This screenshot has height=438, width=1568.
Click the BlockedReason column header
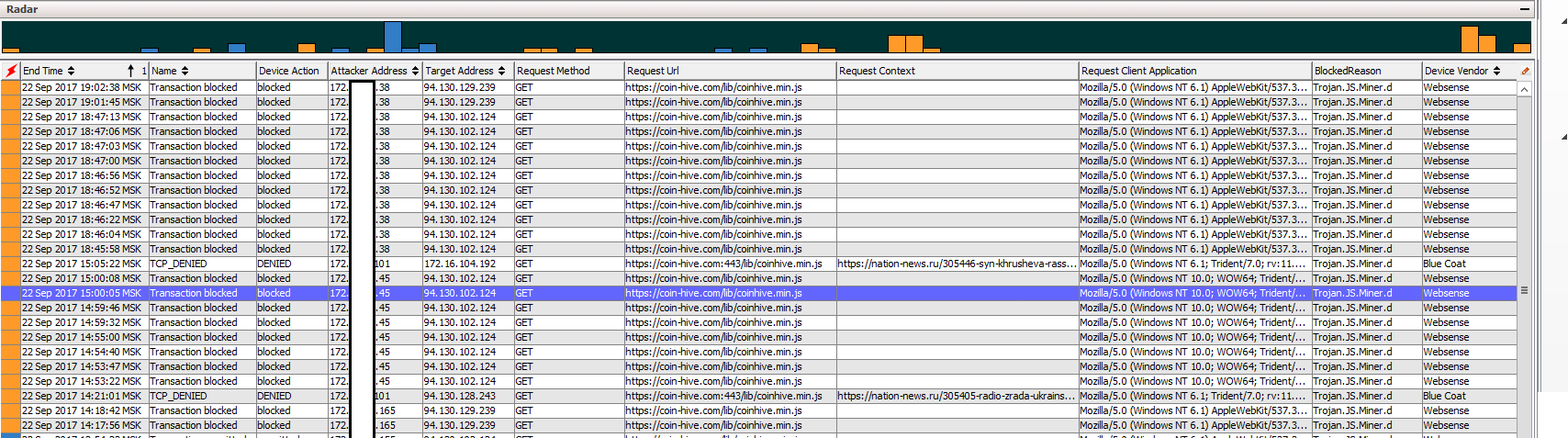[1367, 71]
